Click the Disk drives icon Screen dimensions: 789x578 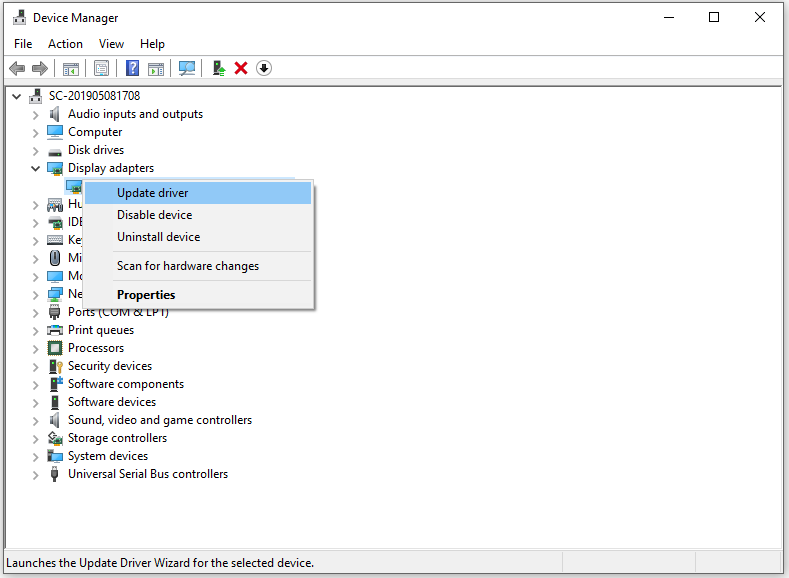[55, 151]
